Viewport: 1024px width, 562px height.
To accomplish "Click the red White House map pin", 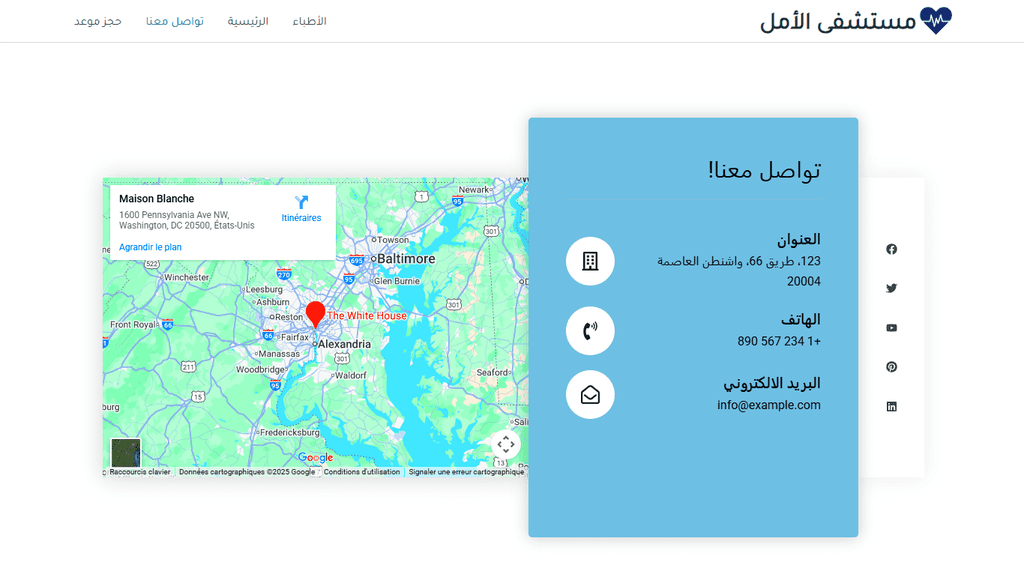I will pyautogui.click(x=315, y=314).
